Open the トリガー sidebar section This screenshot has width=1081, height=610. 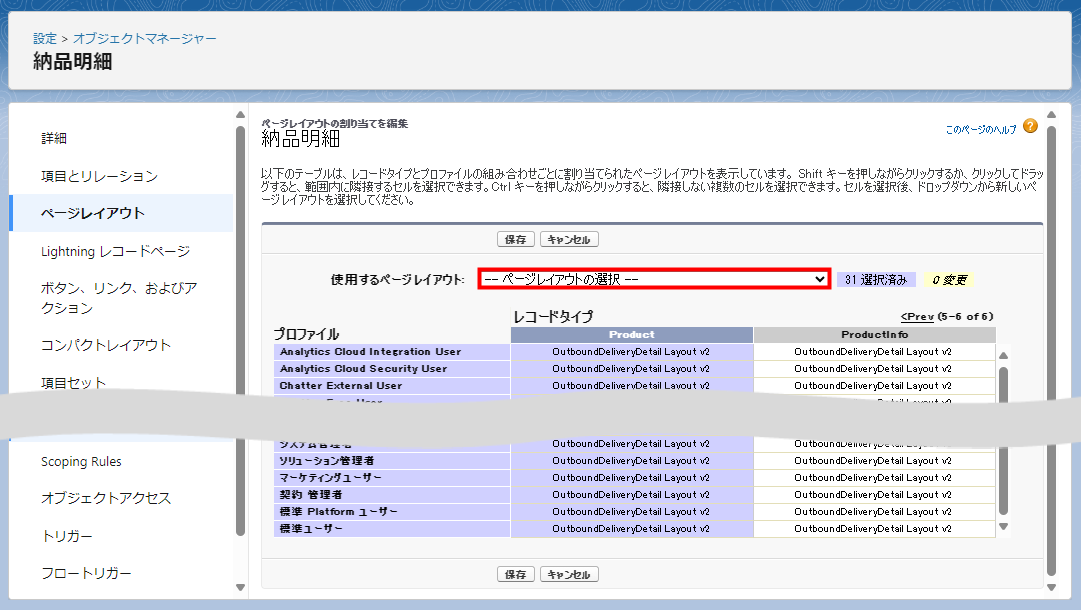[67, 536]
